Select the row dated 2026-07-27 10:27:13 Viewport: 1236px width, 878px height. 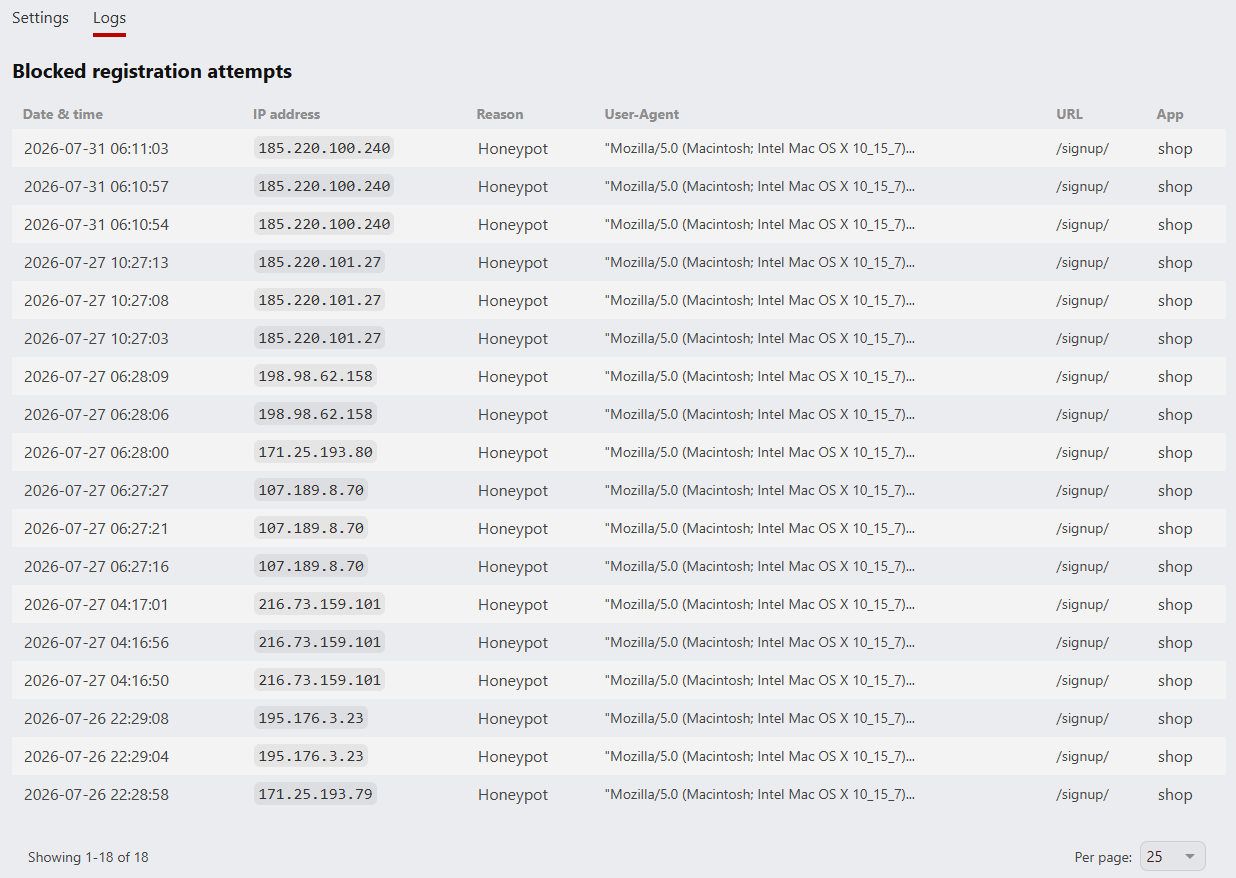click(x=618, y=262)
